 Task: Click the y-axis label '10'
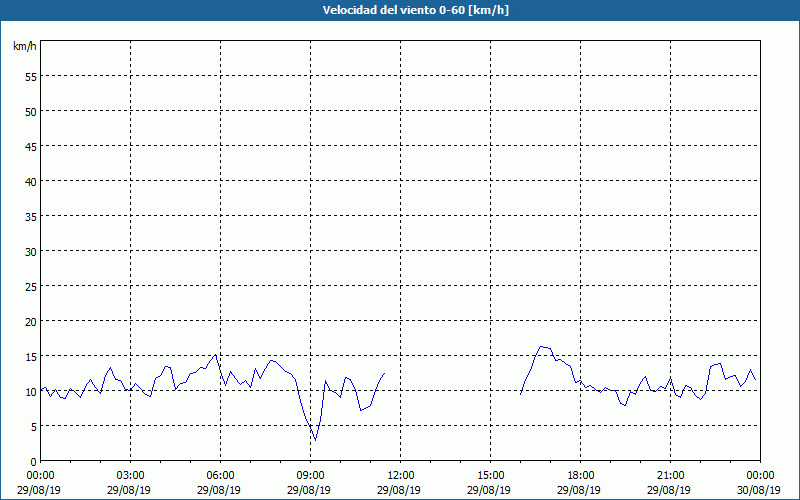[x=31, y=392]
